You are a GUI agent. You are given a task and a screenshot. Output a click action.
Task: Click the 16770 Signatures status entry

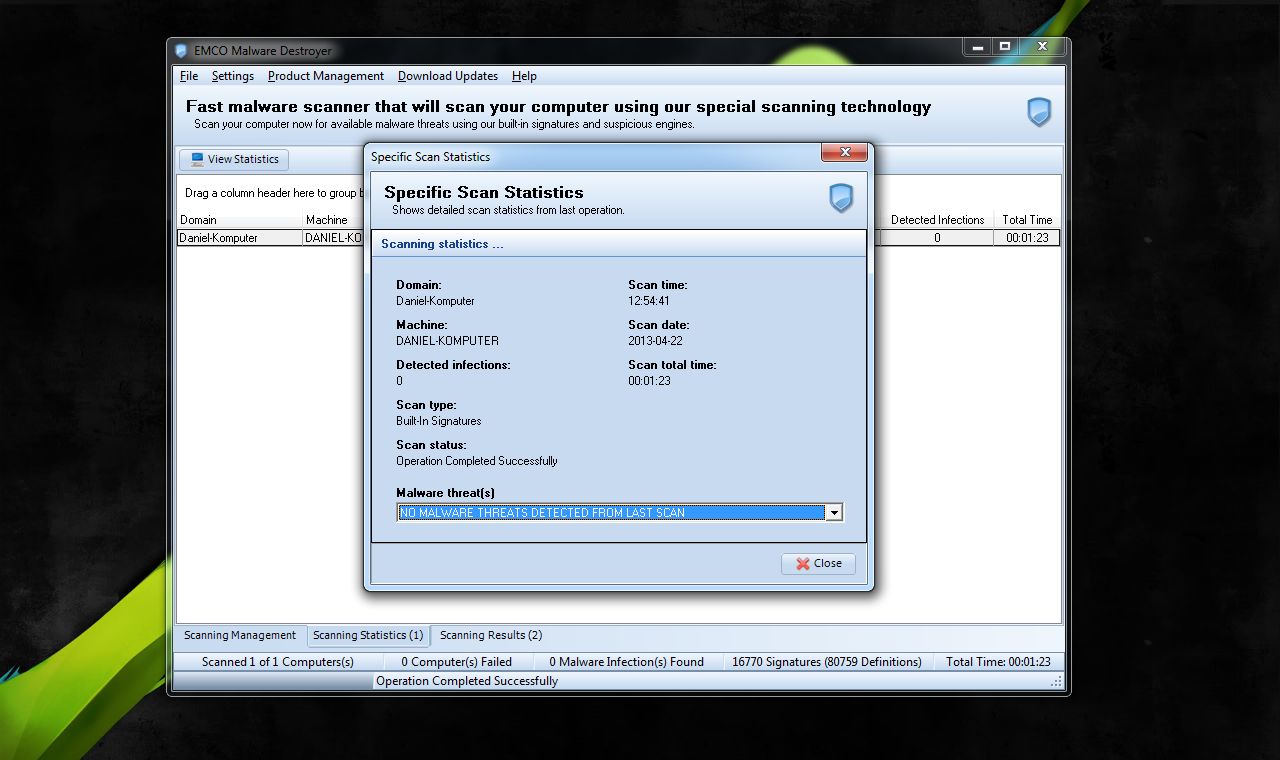pos(827,662)
